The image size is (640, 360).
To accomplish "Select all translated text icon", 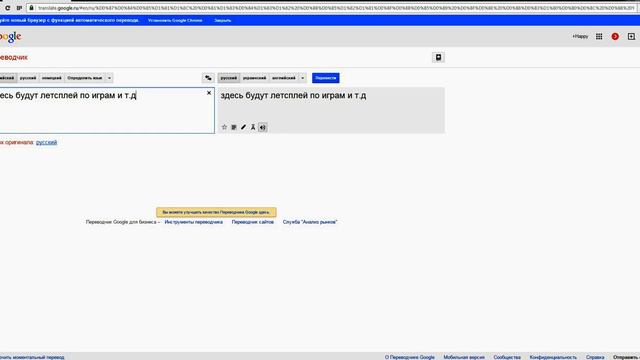I will (x=234, y=127).
